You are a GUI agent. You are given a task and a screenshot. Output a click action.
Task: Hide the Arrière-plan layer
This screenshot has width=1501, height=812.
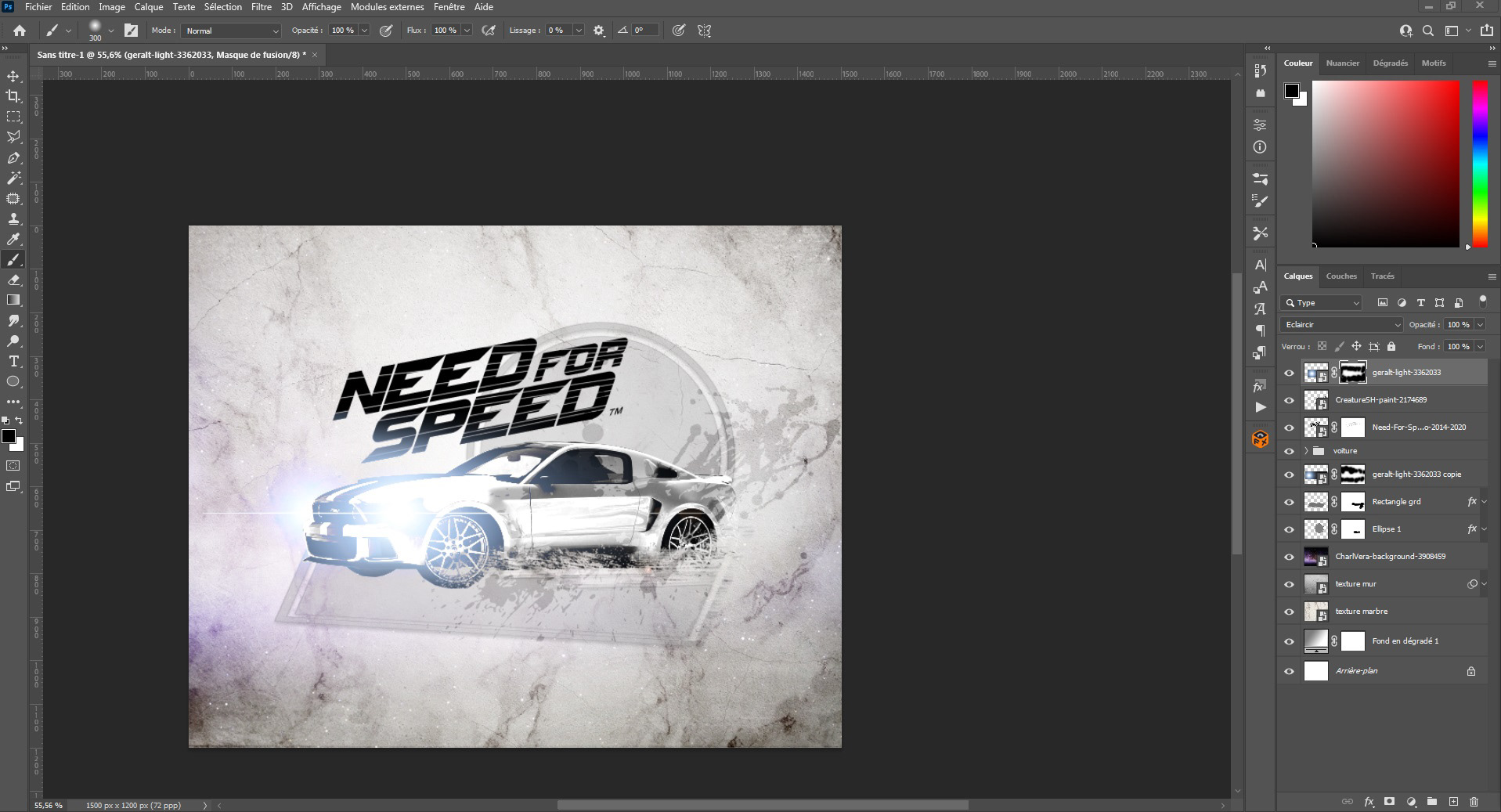pyautogui.click(x=1289, y=671)
